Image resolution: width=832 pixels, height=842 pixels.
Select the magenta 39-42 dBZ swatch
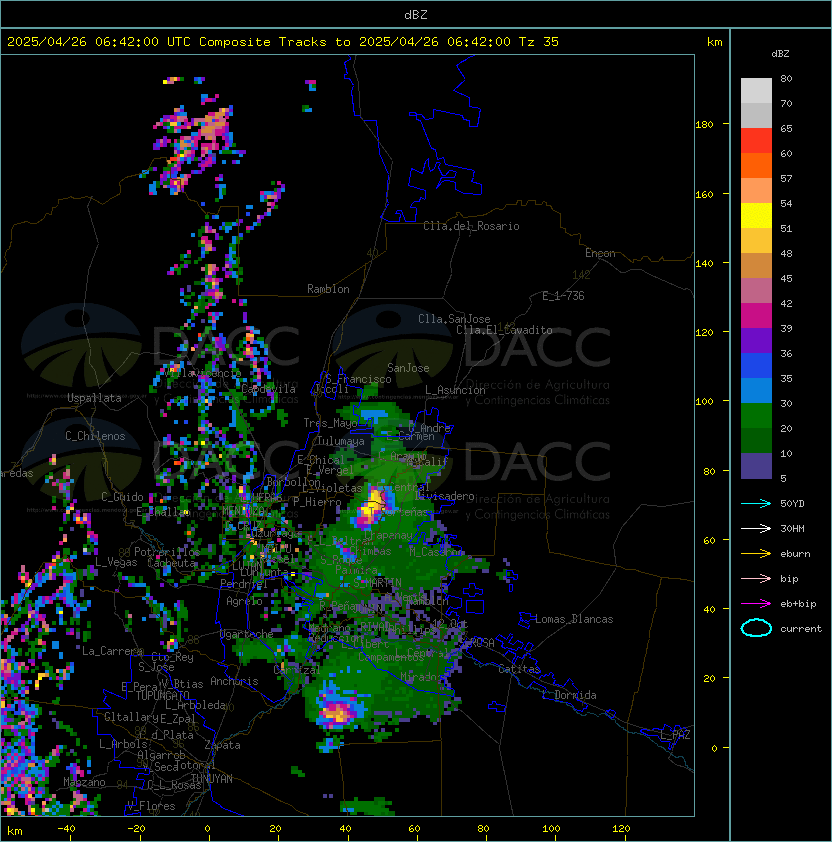[756, 316]
